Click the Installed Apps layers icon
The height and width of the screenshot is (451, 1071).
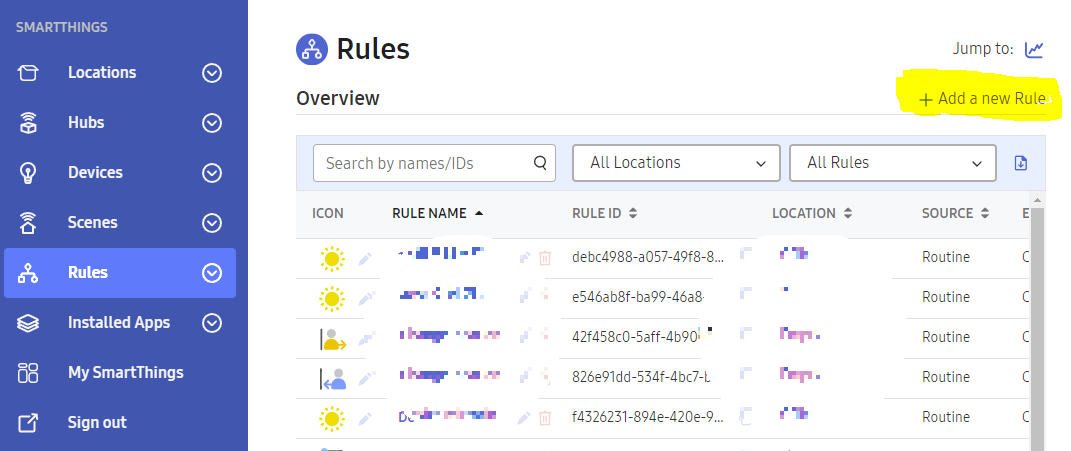pos(27,323)
